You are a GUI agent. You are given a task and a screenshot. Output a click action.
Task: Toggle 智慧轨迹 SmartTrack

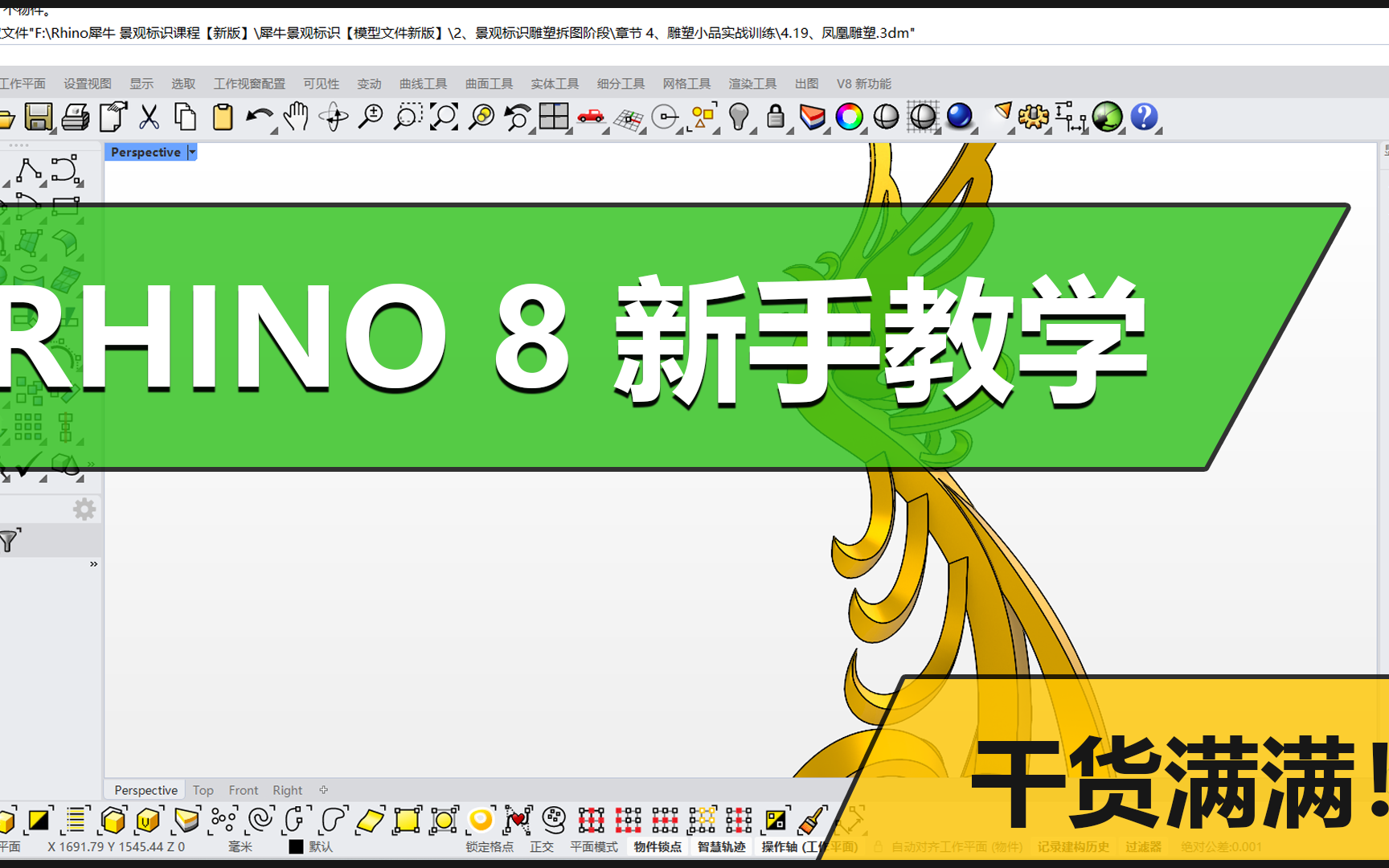click(x=721, y=846)
